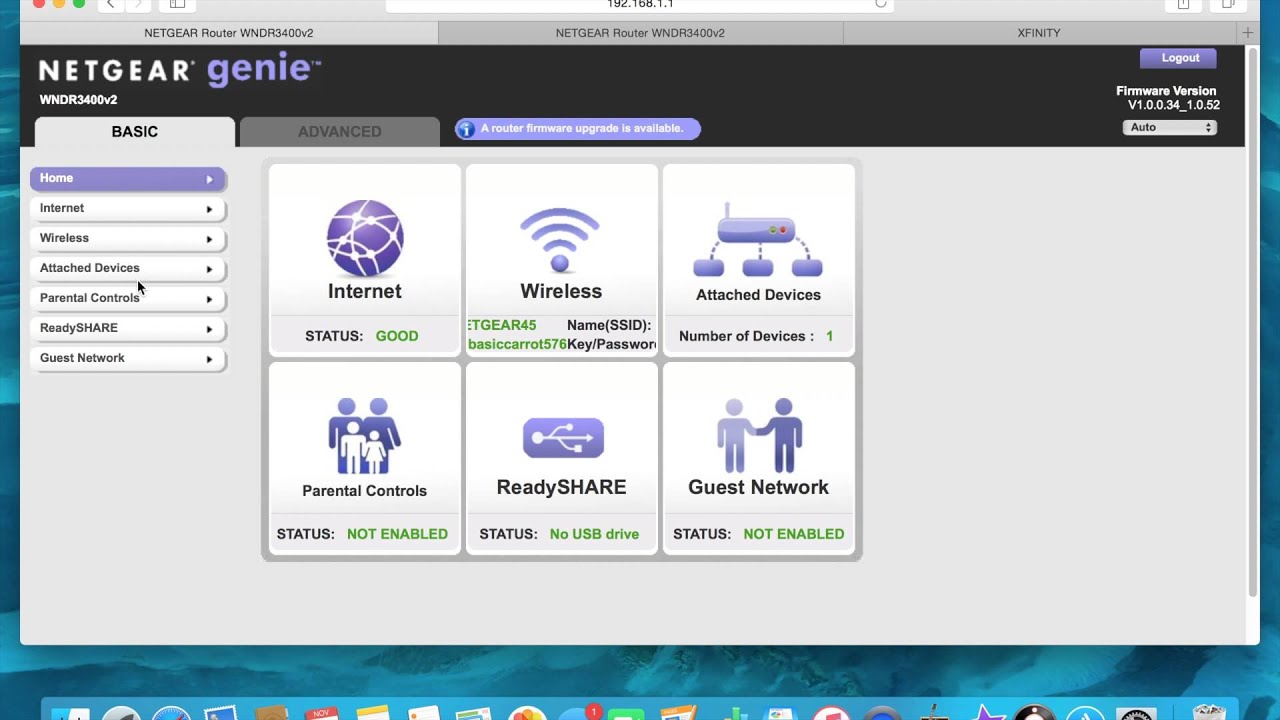Open the Parental Controls family icon

pyautogui.click(x=365, y=436)
